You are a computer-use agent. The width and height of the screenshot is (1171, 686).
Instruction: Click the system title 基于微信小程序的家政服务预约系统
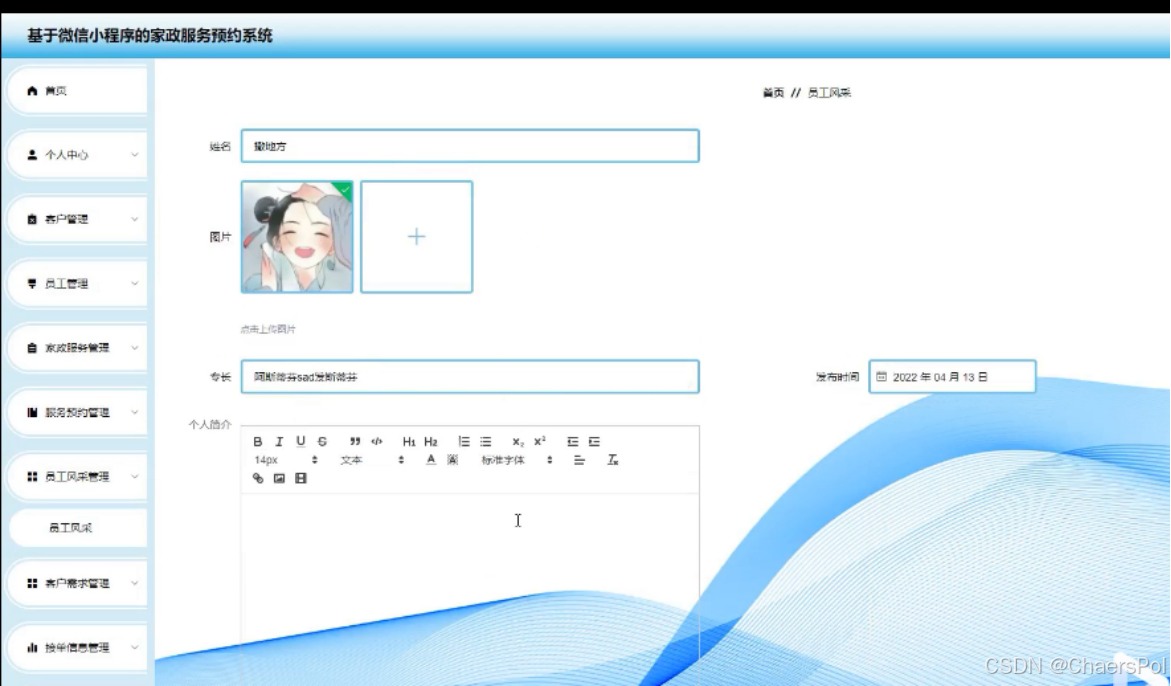149,36
